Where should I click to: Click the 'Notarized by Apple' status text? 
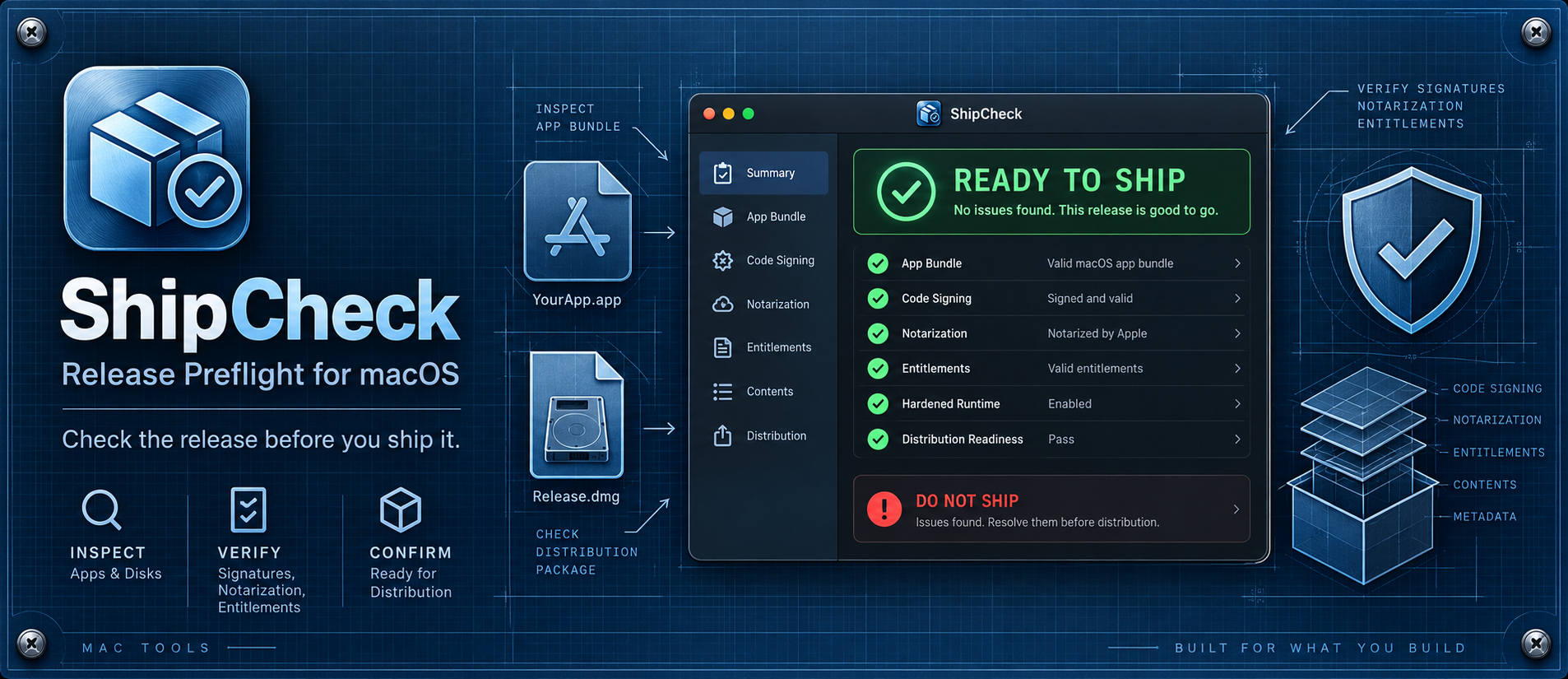point(1097,333)
